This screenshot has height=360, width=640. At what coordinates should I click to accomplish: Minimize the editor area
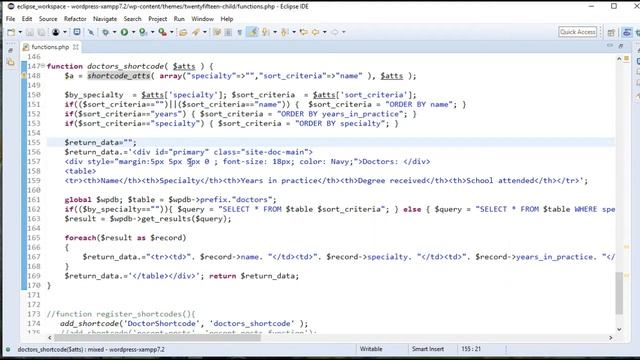[610, 46]
